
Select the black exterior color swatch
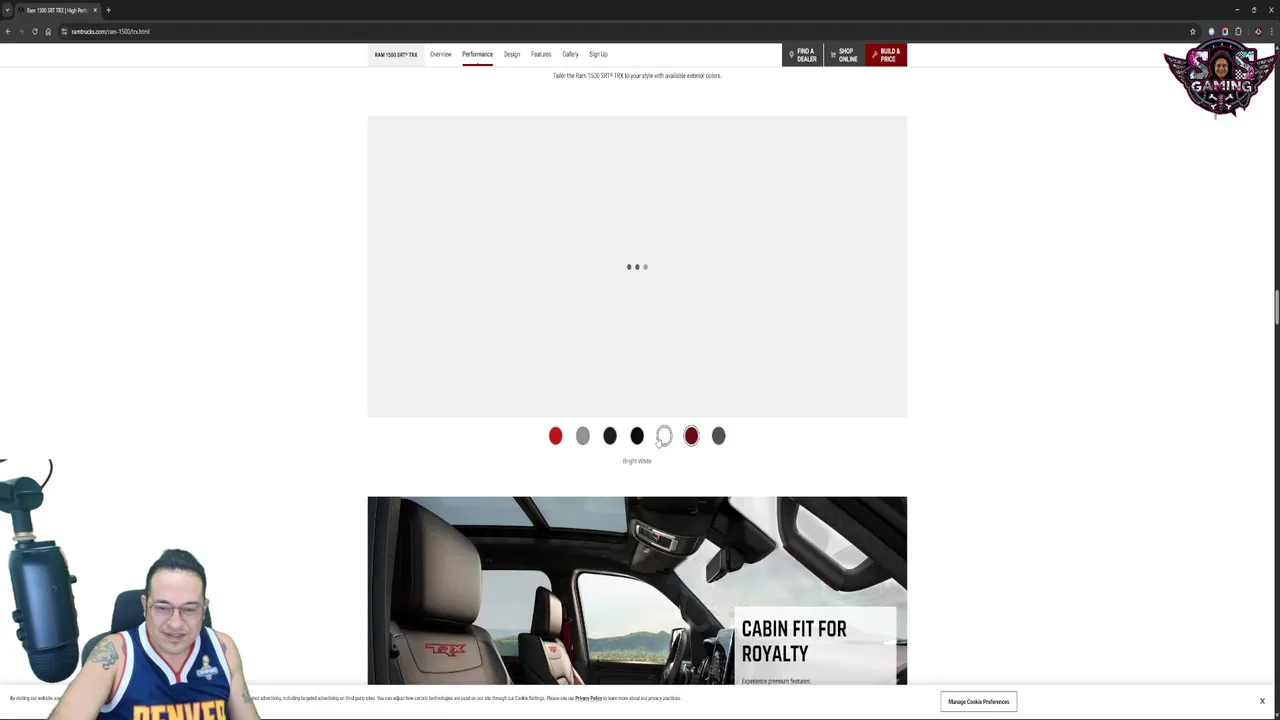[637, 436]
